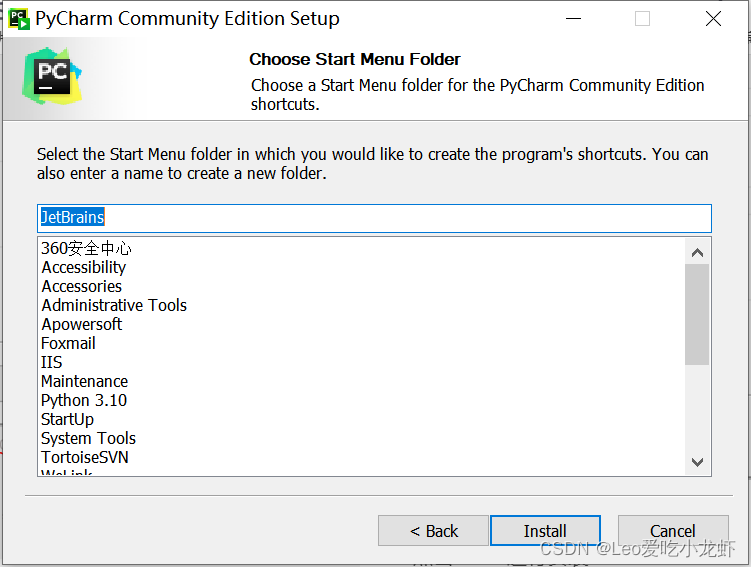The image size is (751, 567).
Task: Pick the Apowersoft folder
Action: pos(82,324)
